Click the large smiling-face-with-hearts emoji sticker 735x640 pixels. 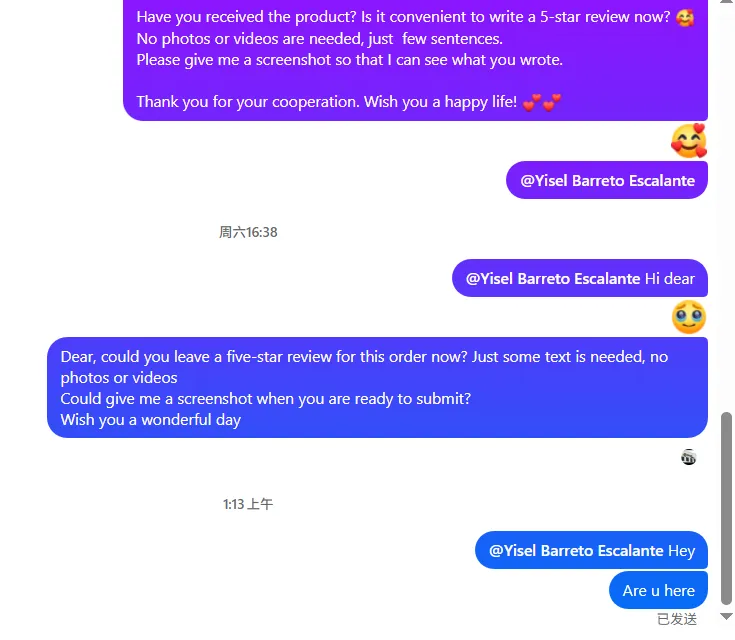tap(689, 141)
